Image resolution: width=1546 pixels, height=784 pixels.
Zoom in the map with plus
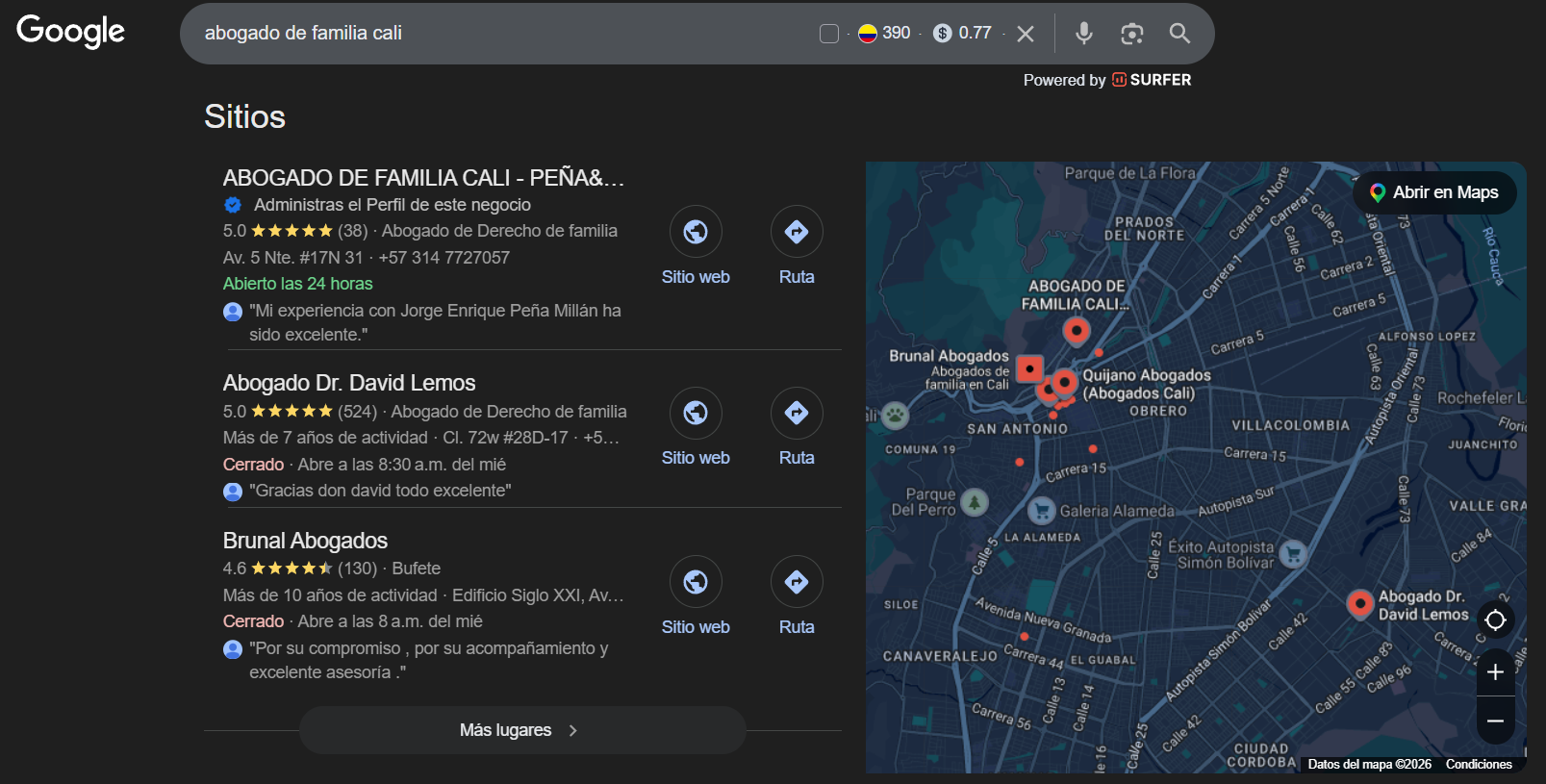click(1495, 671)
